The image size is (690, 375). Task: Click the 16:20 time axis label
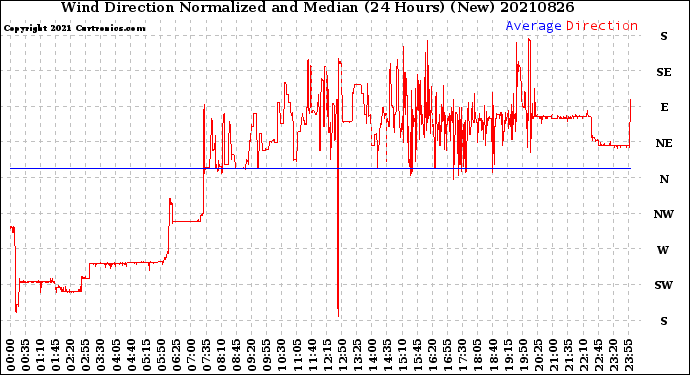[x=432, y=355]
